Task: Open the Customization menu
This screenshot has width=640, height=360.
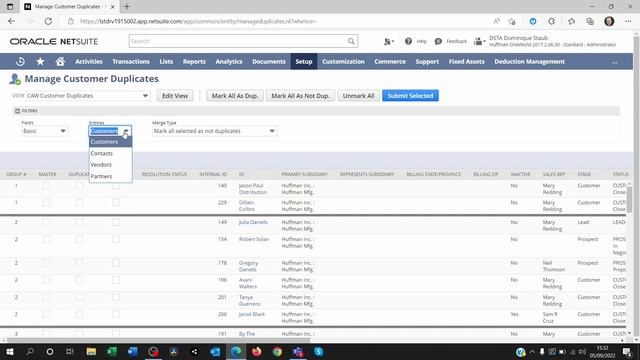Action: pos(343,62)
